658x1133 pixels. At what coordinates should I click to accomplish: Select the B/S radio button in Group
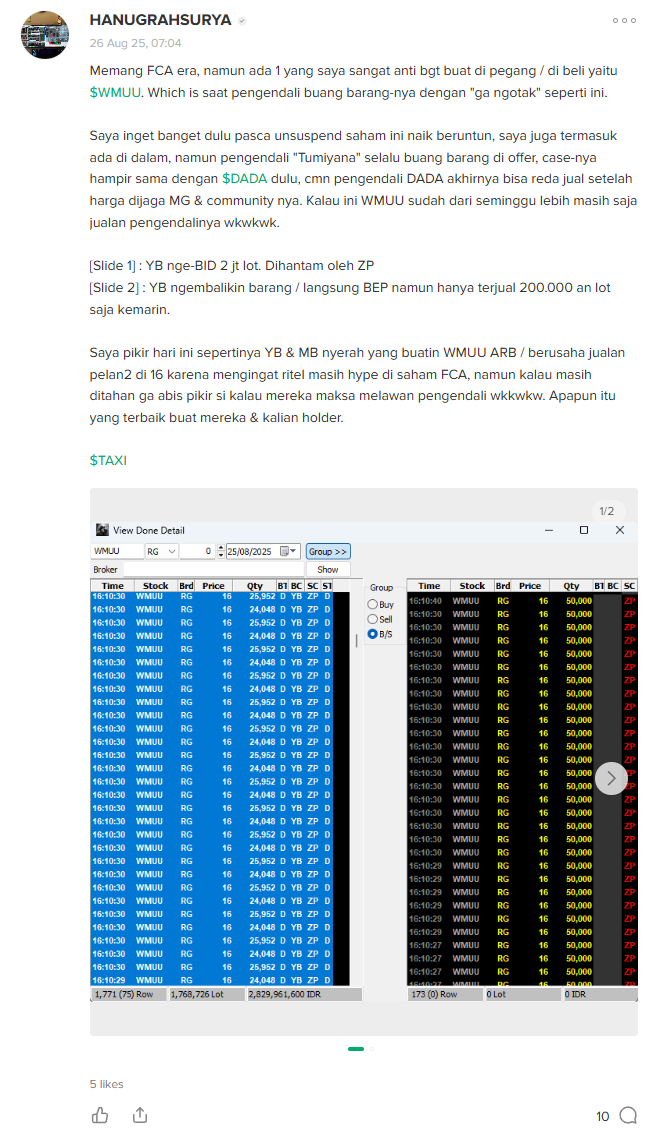point(373,634)
